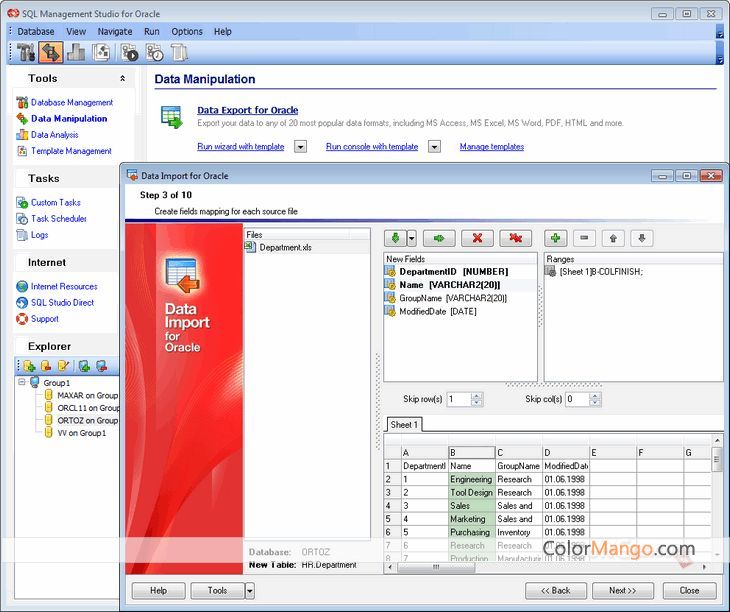This screenshot has height=612, width=730.
Task: Open Custom Tasks toolbar icon with play arrow
Action: click(129, 52)
